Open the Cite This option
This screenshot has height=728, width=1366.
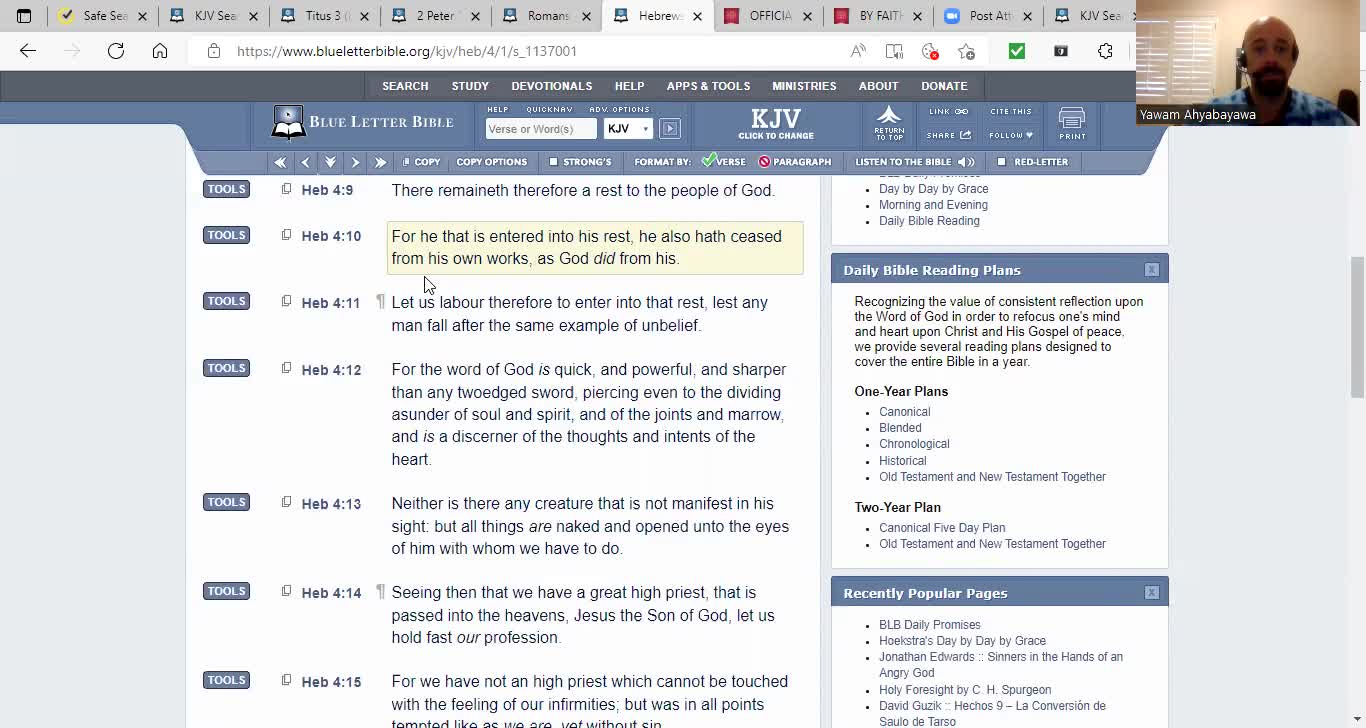pos(1011,112)
